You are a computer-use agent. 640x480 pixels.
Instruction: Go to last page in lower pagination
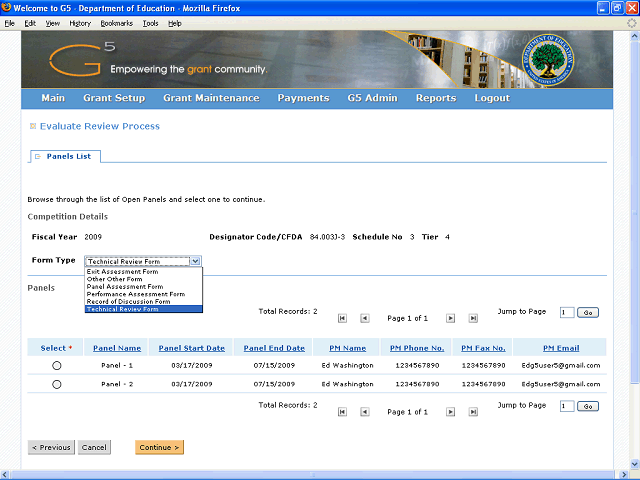[x=473, y=412]
